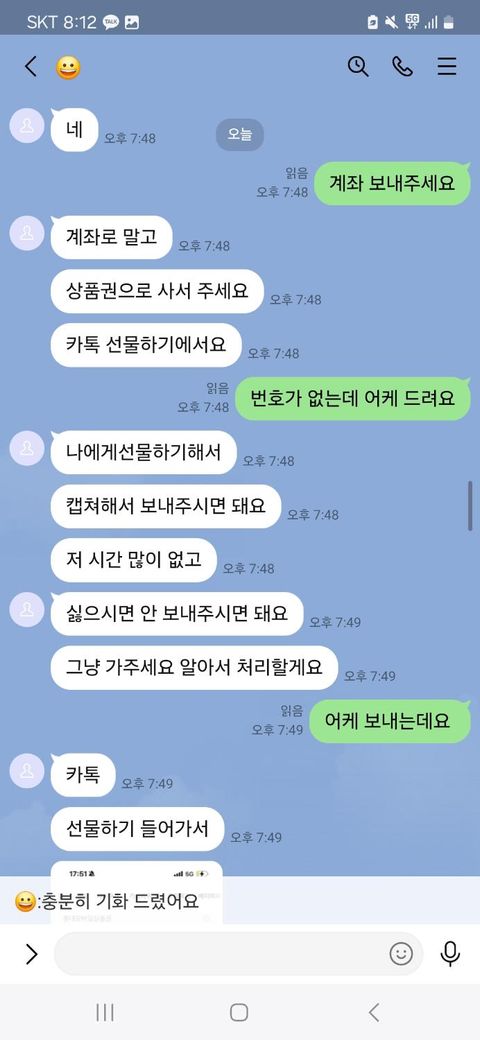Tap sender profile avatar beside '네' message
480x1040 pixels.
click(x=27, y=126)
